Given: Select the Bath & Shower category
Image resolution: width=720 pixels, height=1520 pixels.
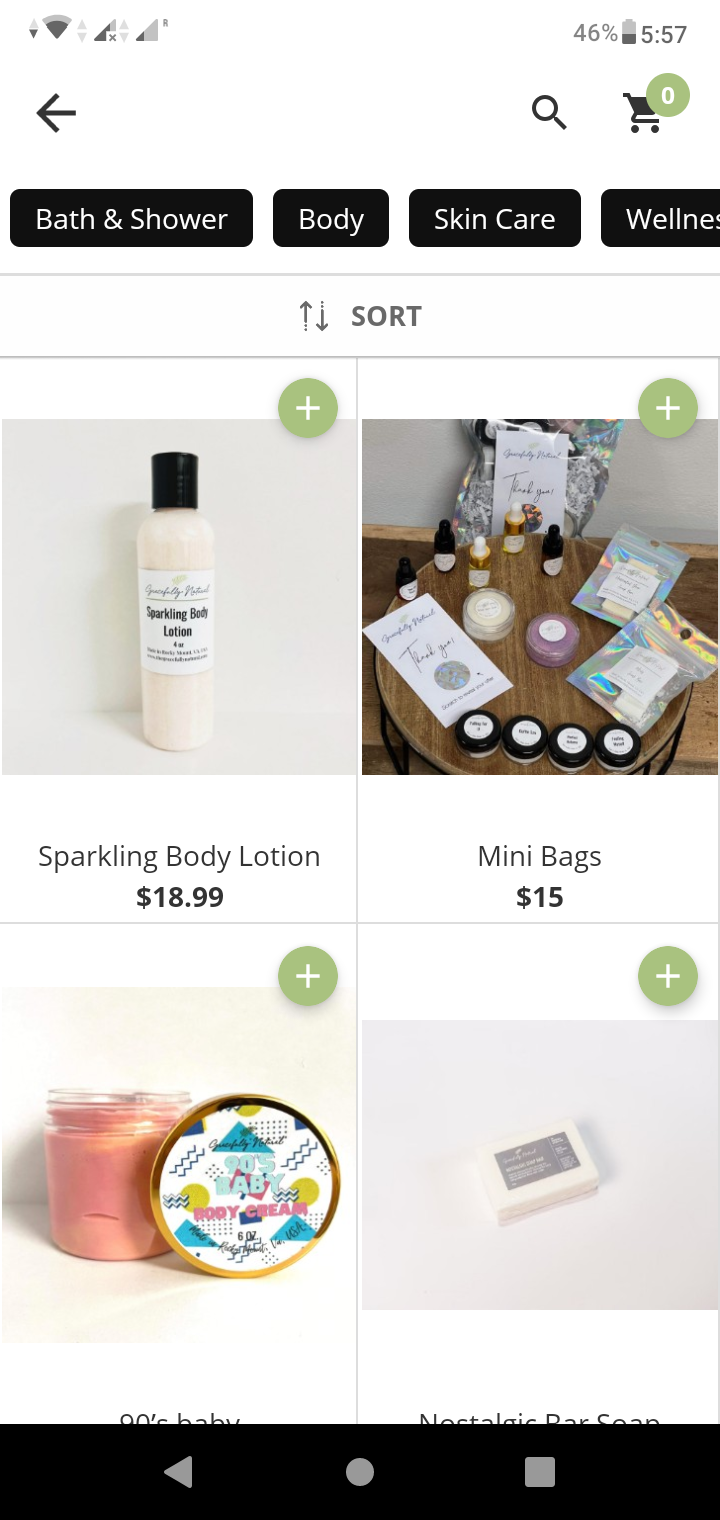Looking at the screenshot, I should pyautogui.click(x=131, y=218).
